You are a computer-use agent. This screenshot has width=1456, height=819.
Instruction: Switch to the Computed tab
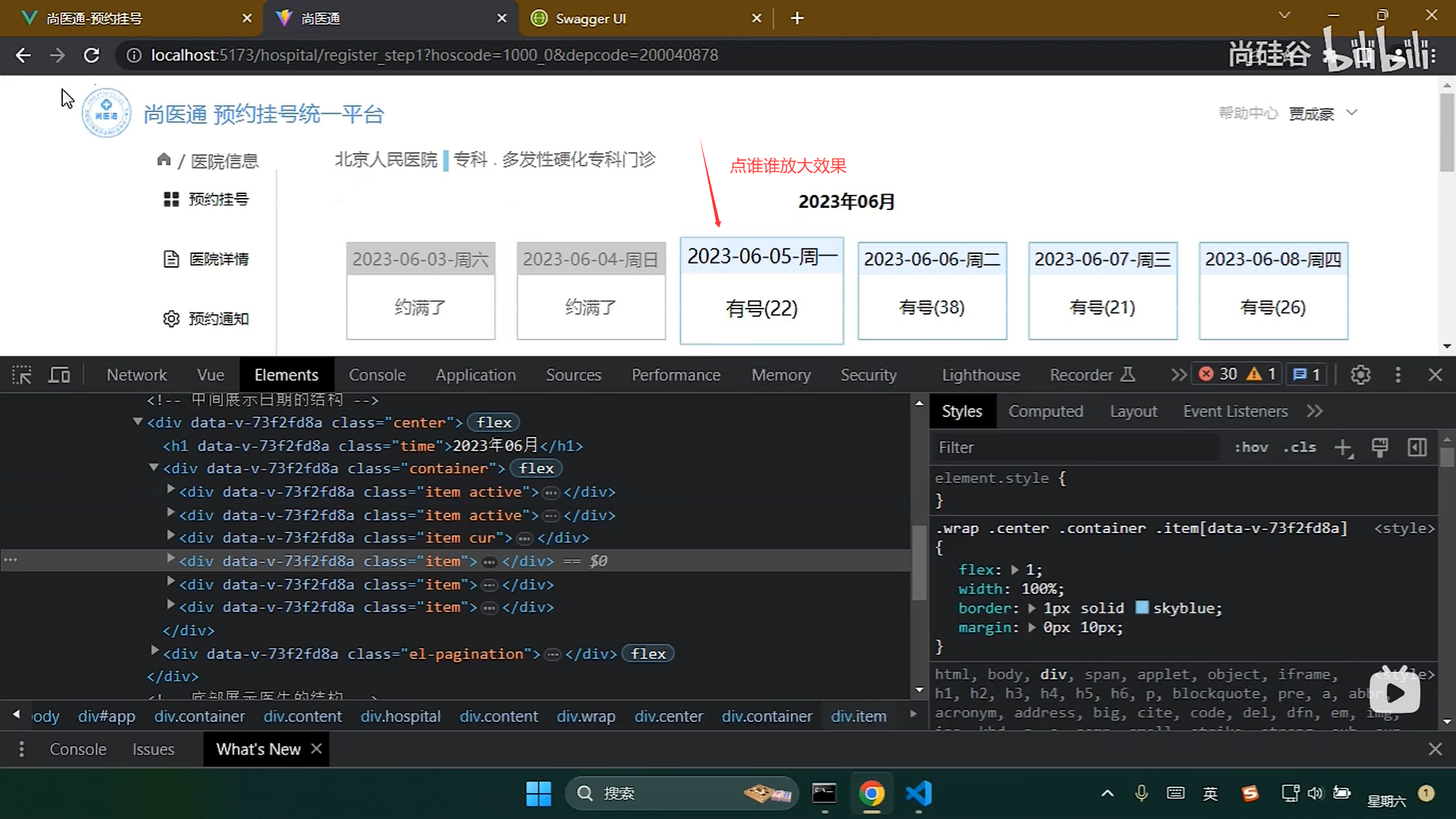click(x=1046, y=410)
